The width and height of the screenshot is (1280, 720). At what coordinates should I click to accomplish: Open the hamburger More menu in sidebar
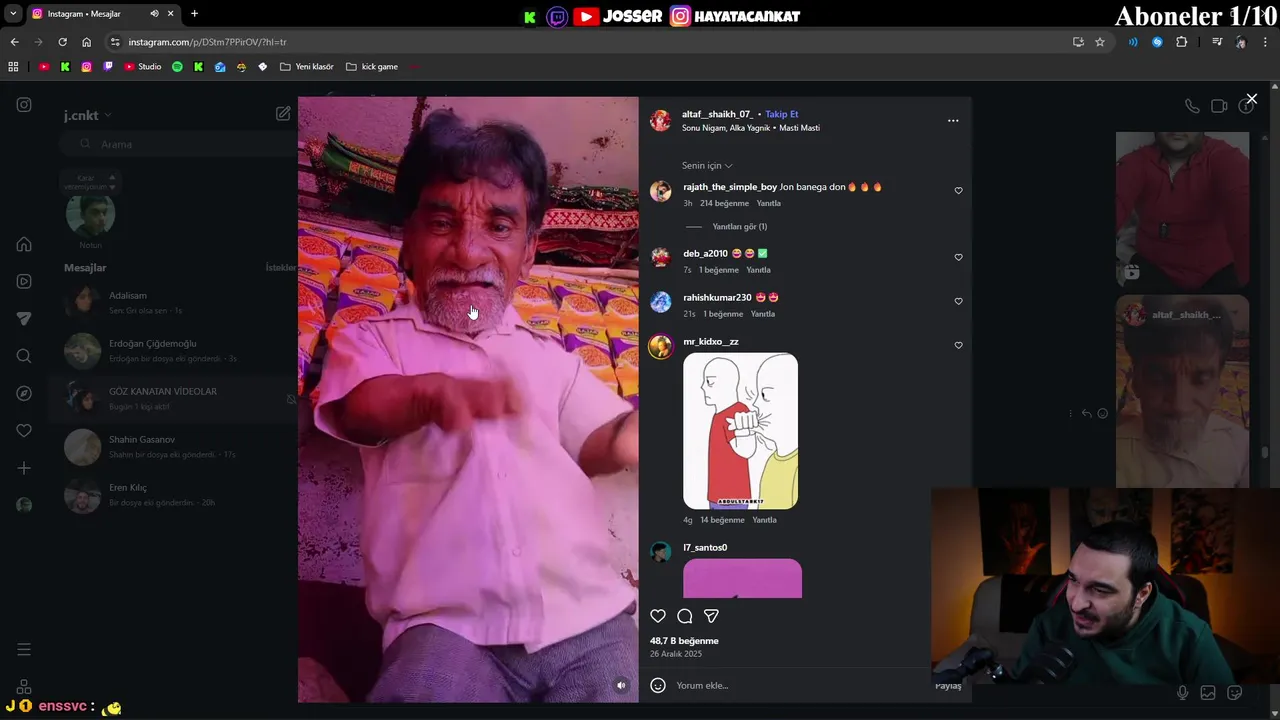[24, 650]
